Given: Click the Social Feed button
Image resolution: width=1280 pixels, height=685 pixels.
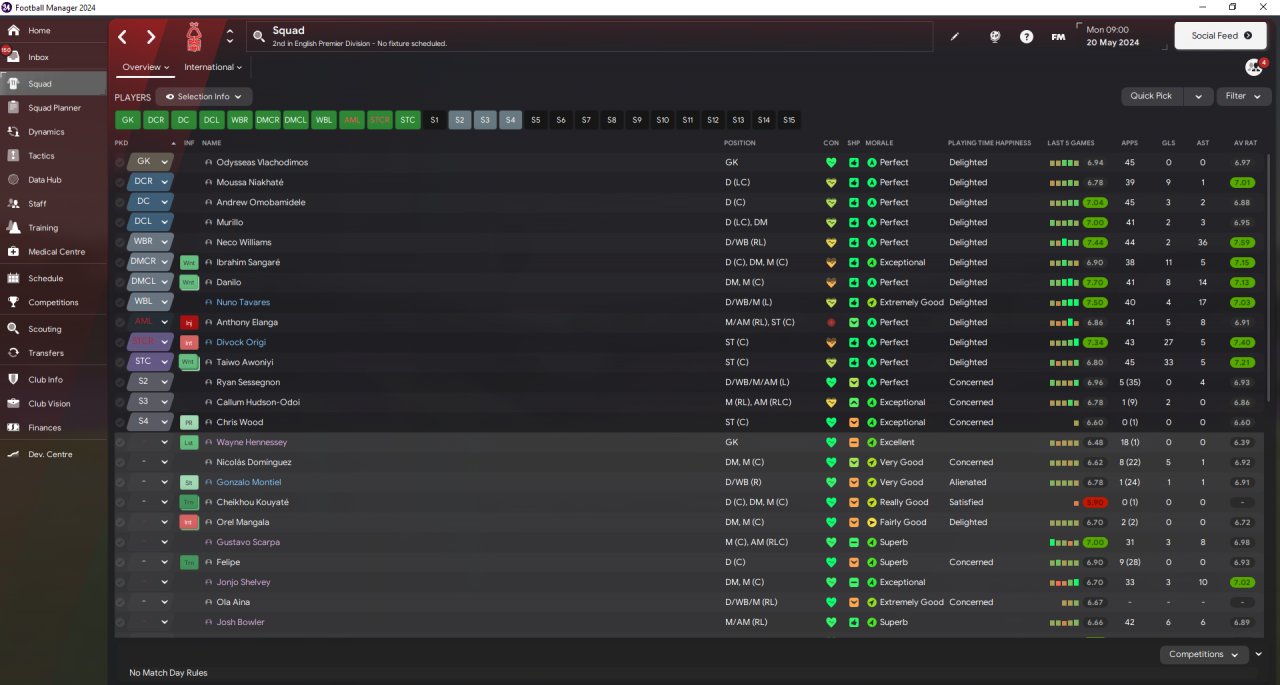Looking at the screenshot, I should pyautogui.click(x=1220, y=36).
